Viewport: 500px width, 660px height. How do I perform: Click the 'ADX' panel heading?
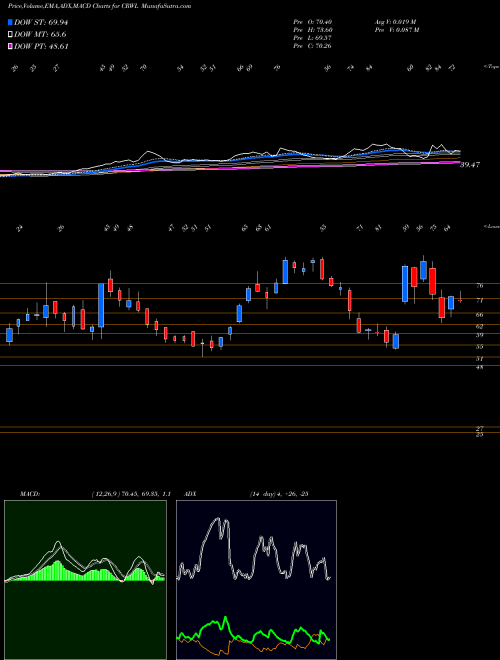[x=190, y=494]
